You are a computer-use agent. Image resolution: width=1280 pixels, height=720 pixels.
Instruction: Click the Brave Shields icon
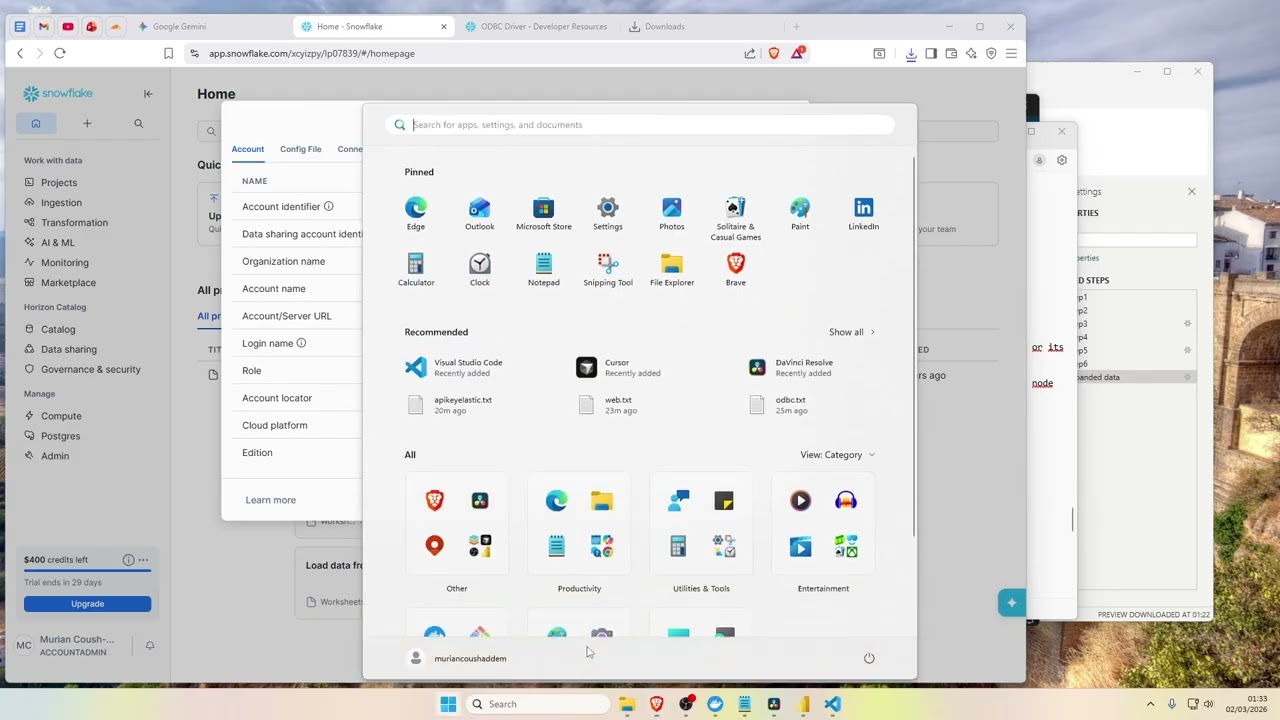pos(774,53)
